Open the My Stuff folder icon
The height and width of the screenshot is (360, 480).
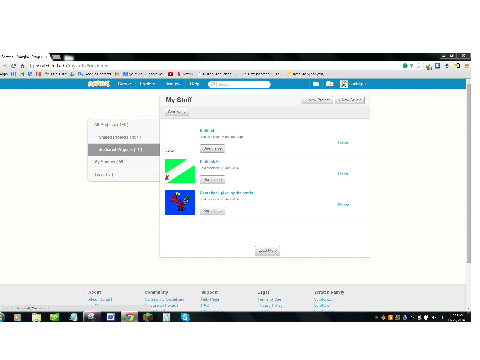[329, 84]
